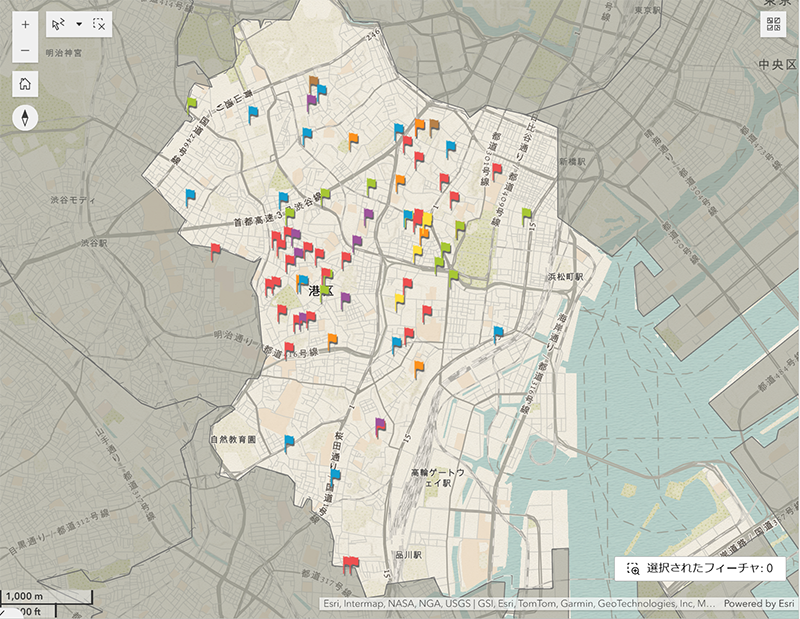Open selection tool dropdown arrow
Image resolution: width=800 pixels, height=619 pixels.
click(79, 24)
